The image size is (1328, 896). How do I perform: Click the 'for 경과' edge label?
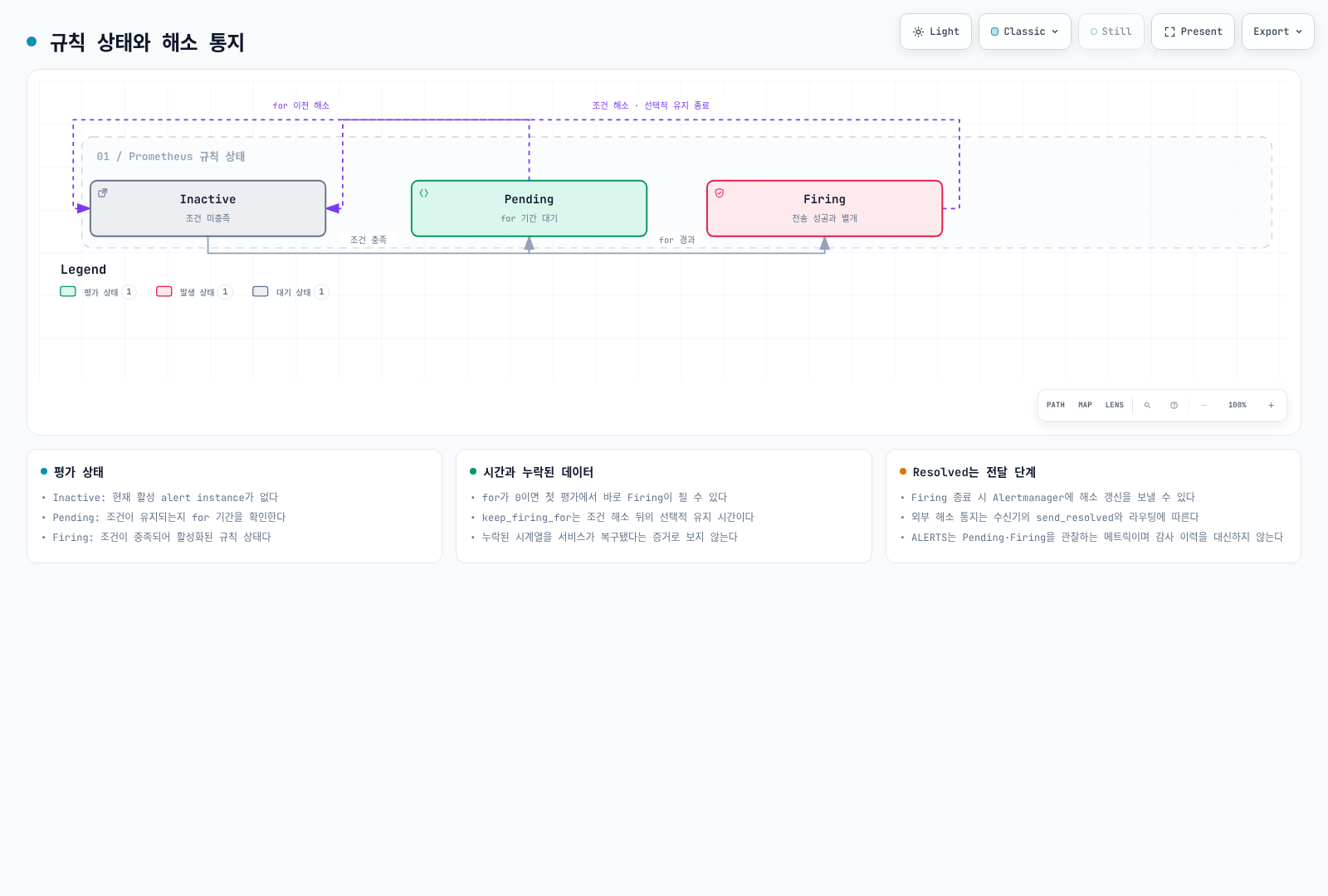tap(676, 240)
